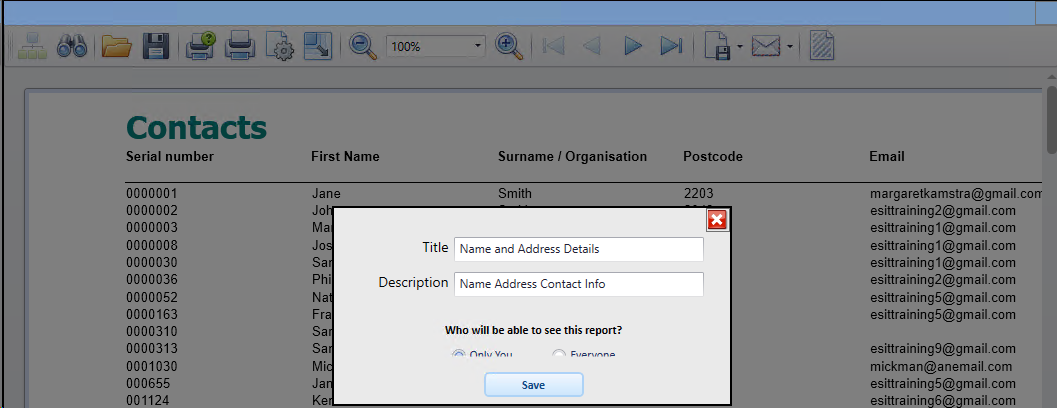
Task: Click the document map tree icon
Action: point(31,46)
